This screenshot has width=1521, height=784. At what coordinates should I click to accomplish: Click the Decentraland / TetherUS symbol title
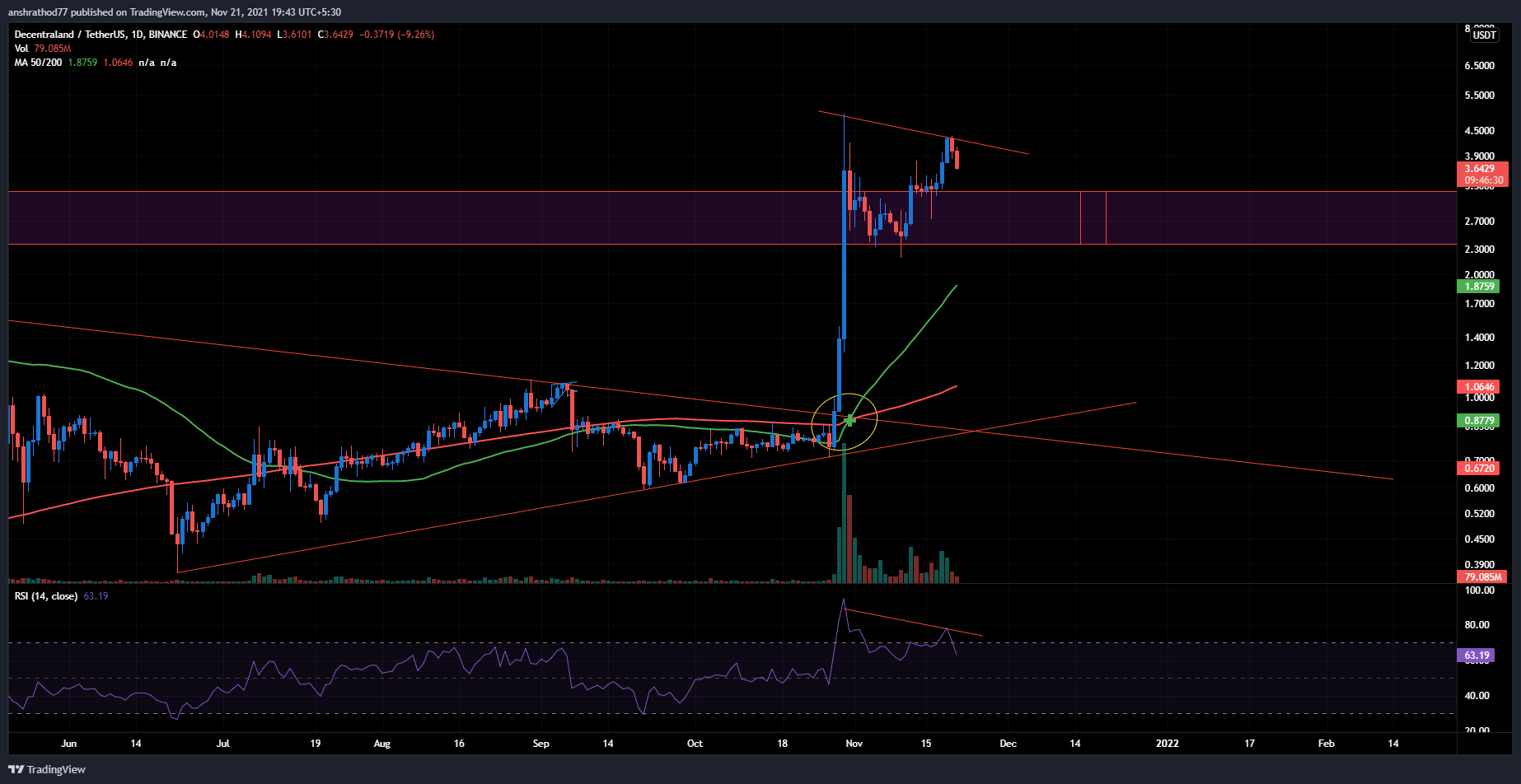101,35
